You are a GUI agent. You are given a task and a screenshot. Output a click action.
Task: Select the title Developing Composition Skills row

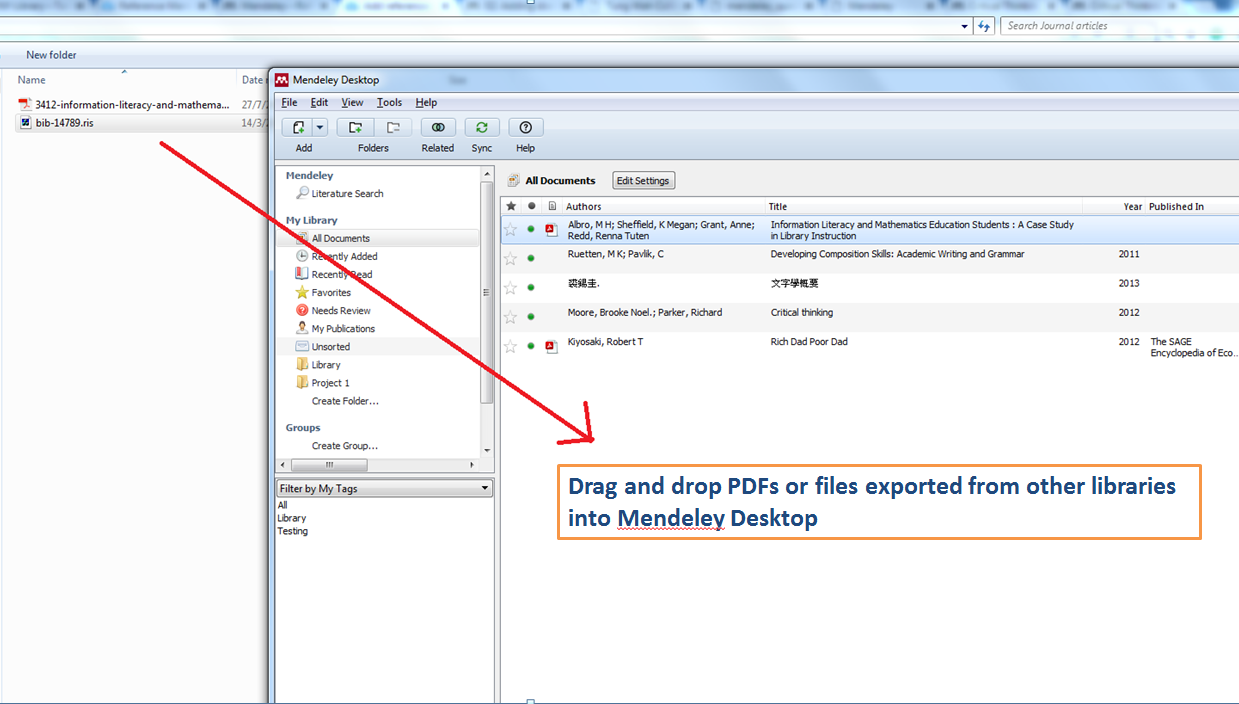tap(897, 254)
